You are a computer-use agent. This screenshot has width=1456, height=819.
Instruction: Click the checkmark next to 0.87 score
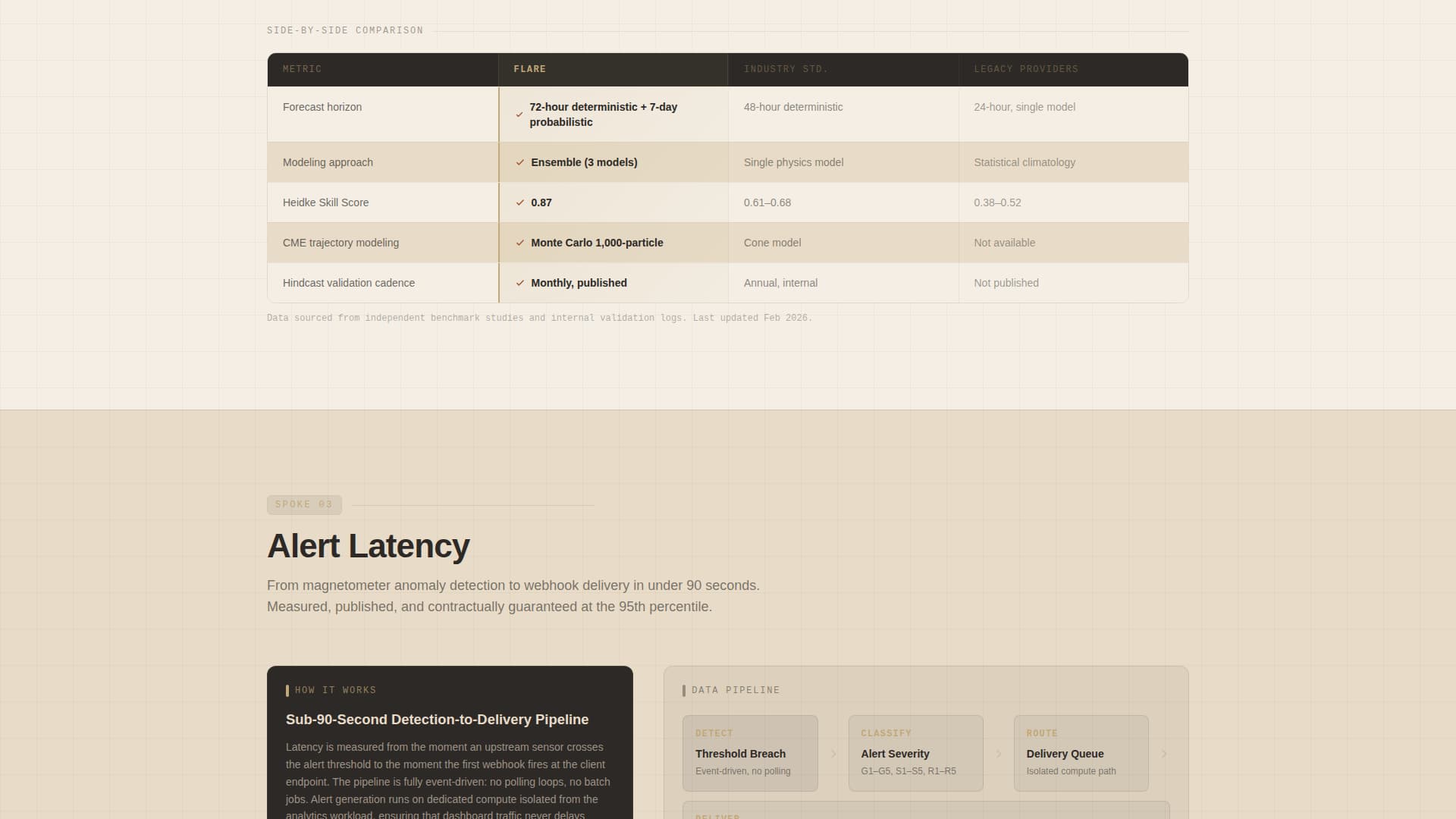click(x=520, y=202)
